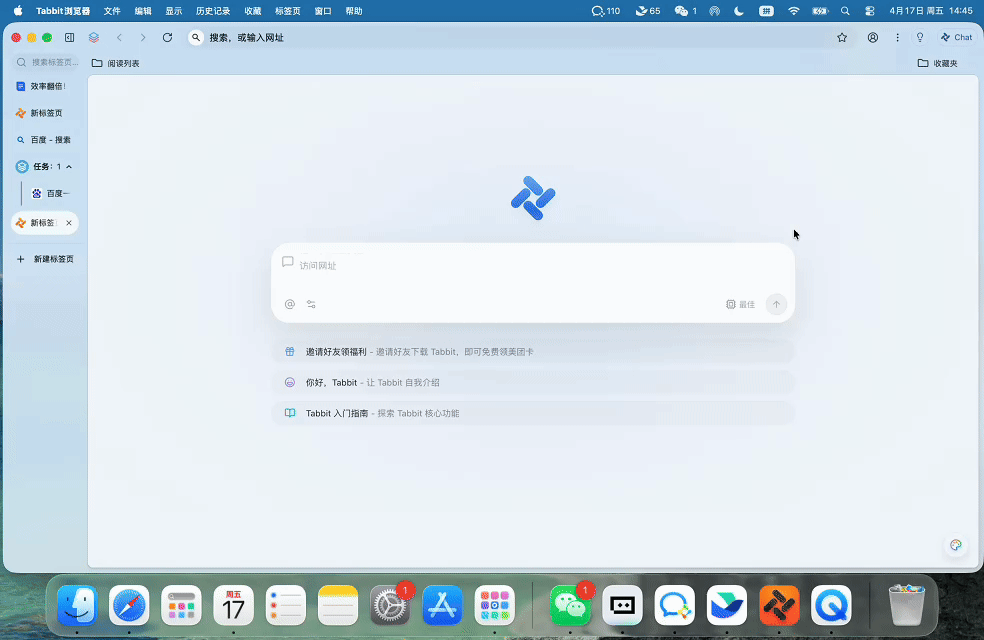Go forward with the right arrow
984x640 pixels.
(143, 38)
